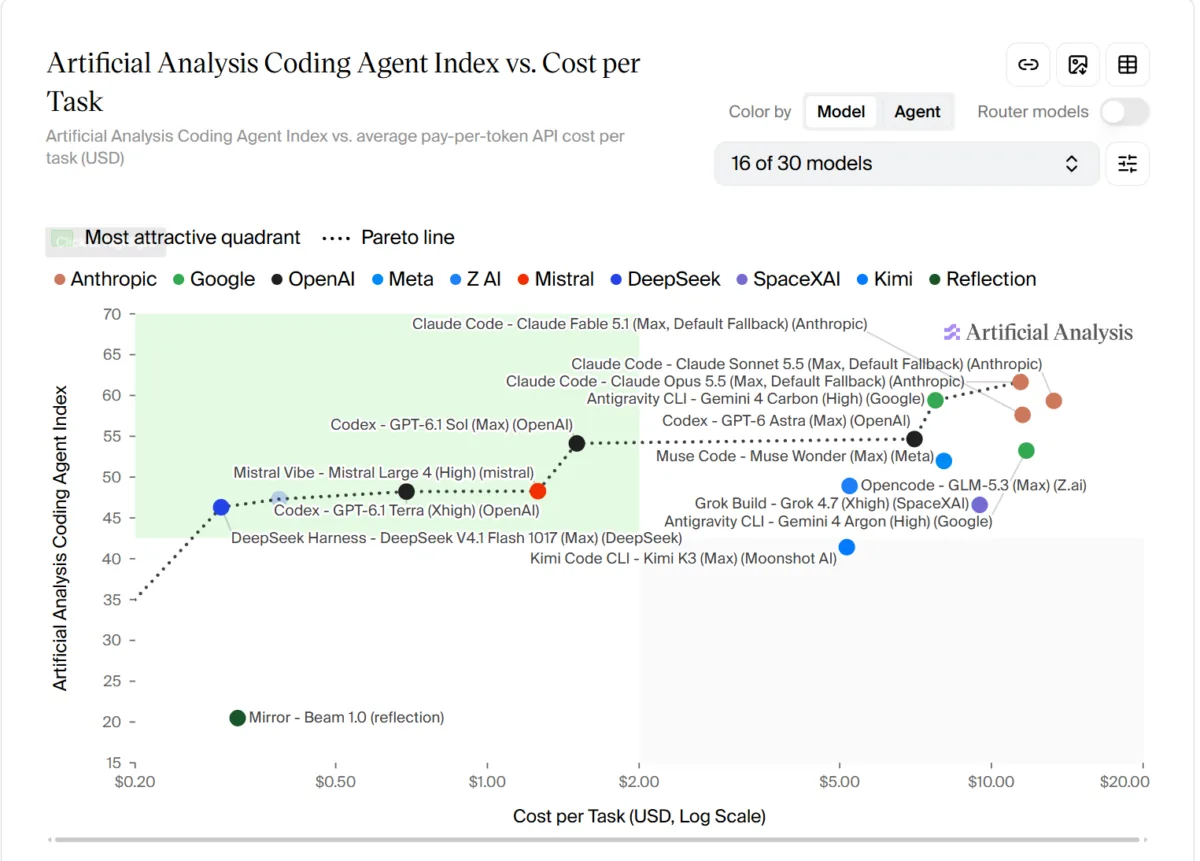Click the Claude Opus 5.5 label

tap(735, 381)
